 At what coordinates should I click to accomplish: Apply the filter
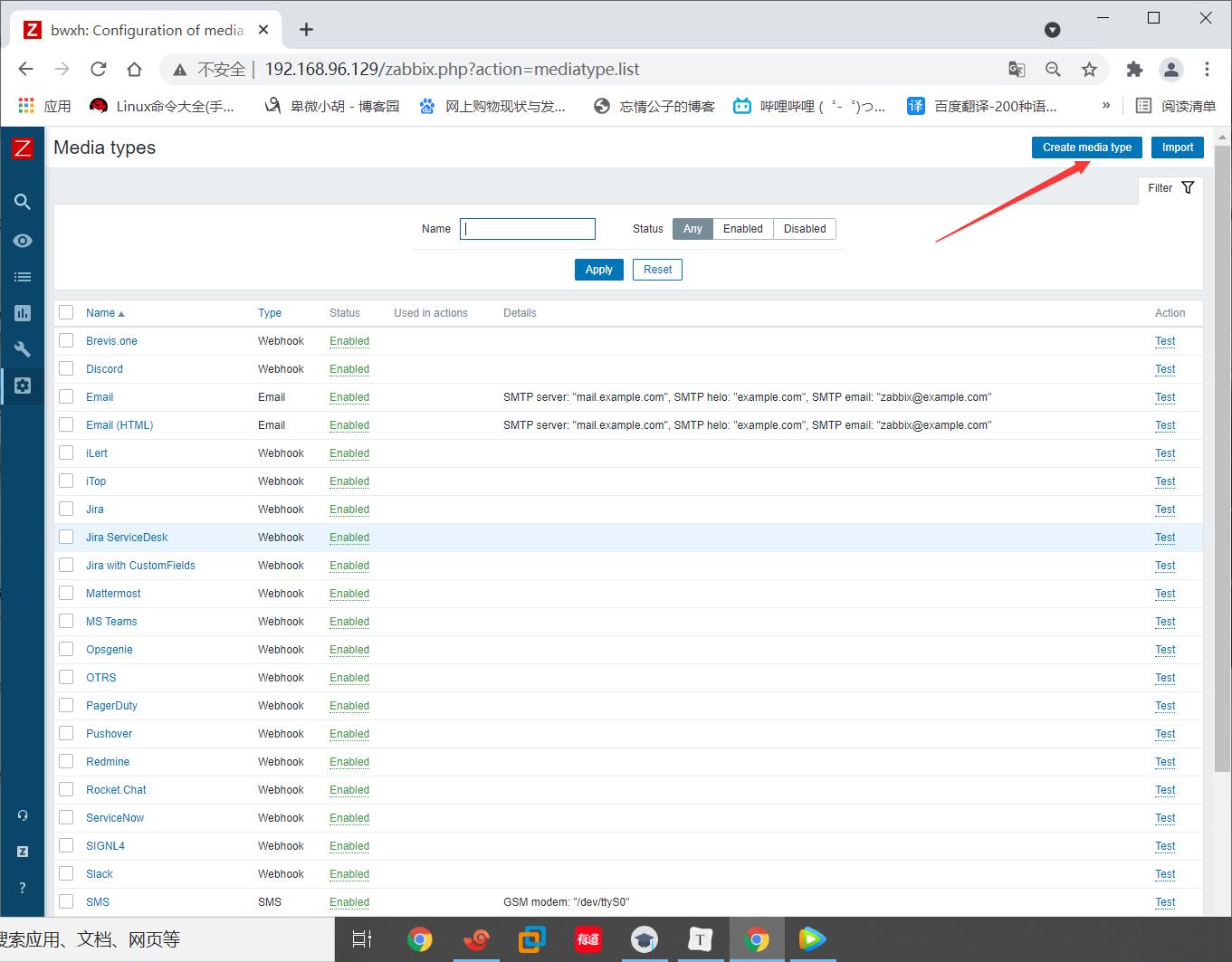pyautogui.click(x=598, y=270)
